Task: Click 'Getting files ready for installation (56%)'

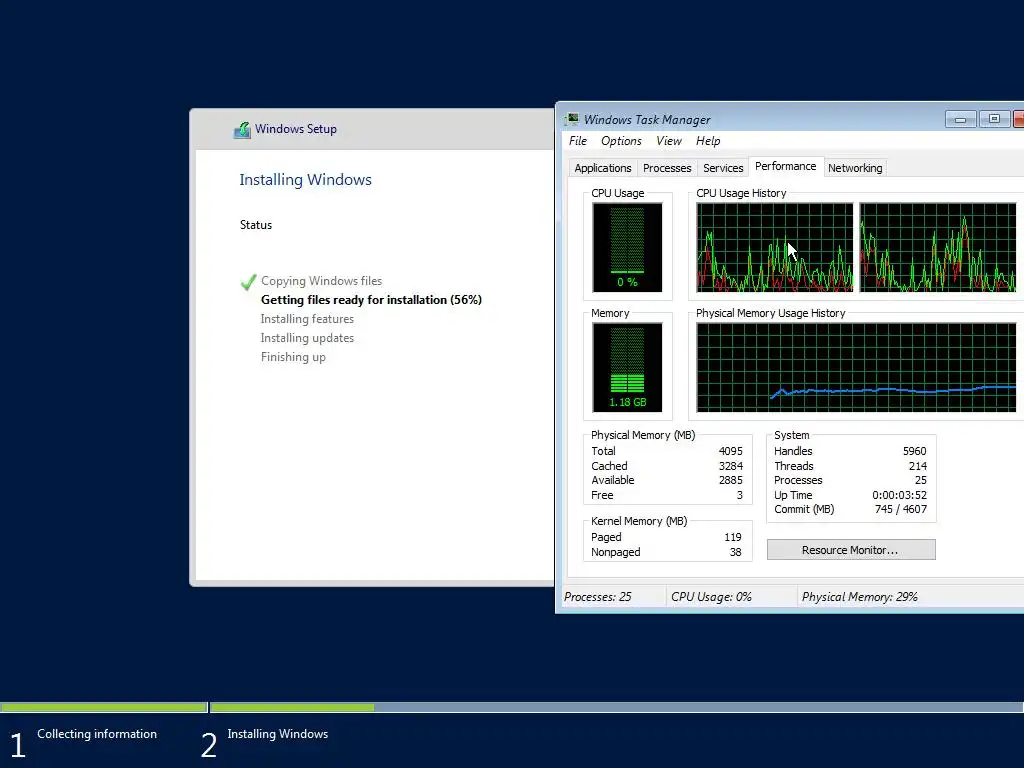Action: (371, 300)
